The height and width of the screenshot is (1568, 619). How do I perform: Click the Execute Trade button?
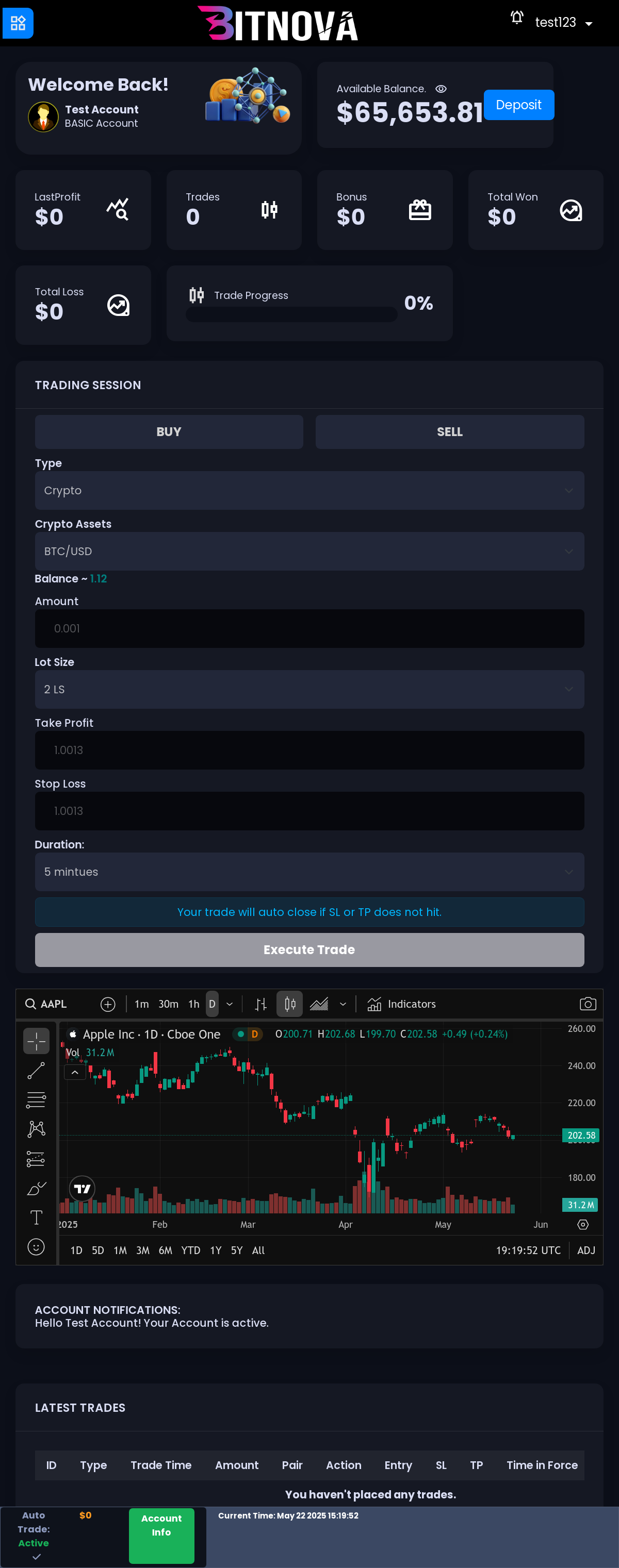[309, 949]
